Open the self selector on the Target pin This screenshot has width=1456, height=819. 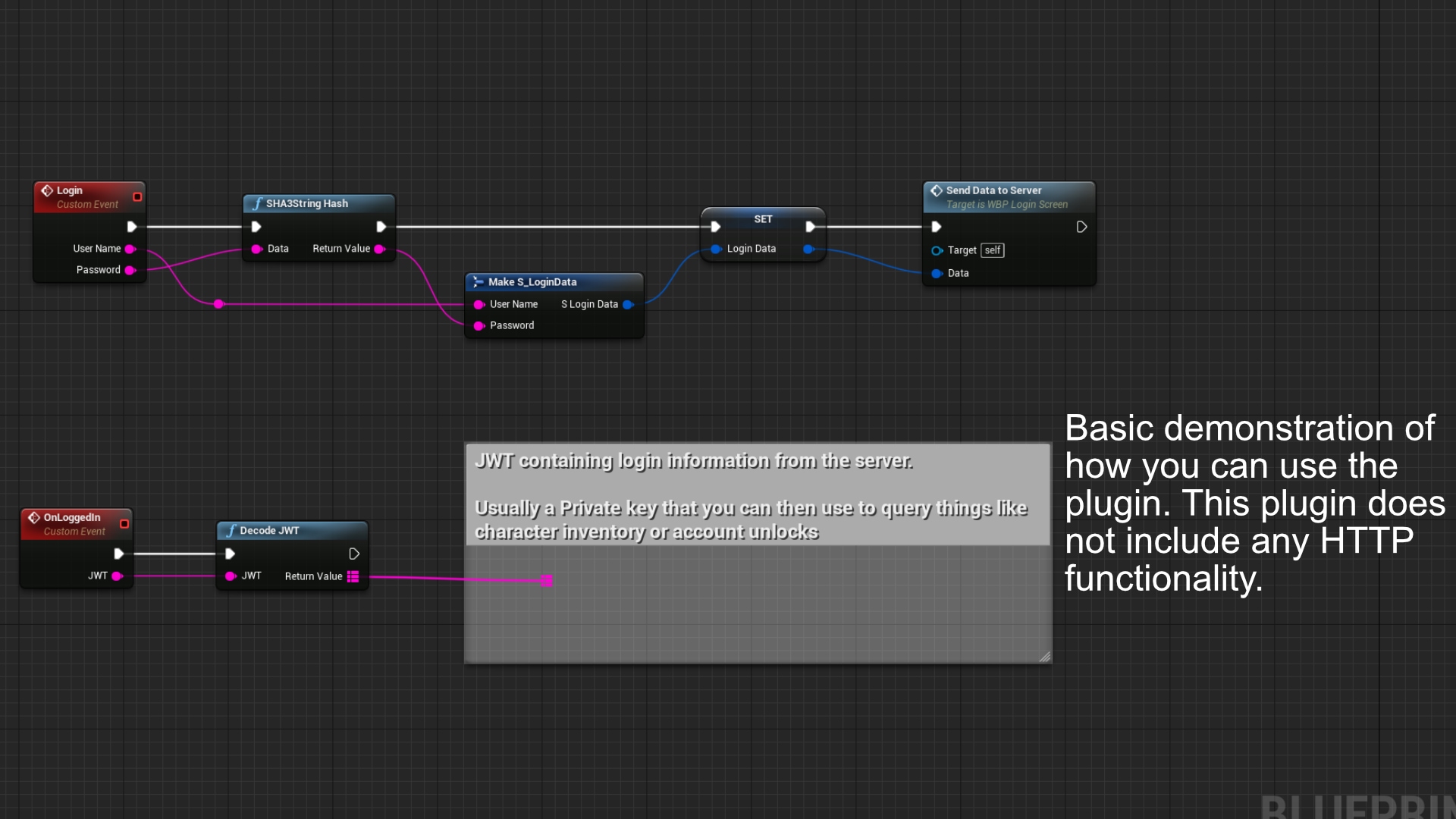coord(992,250)
